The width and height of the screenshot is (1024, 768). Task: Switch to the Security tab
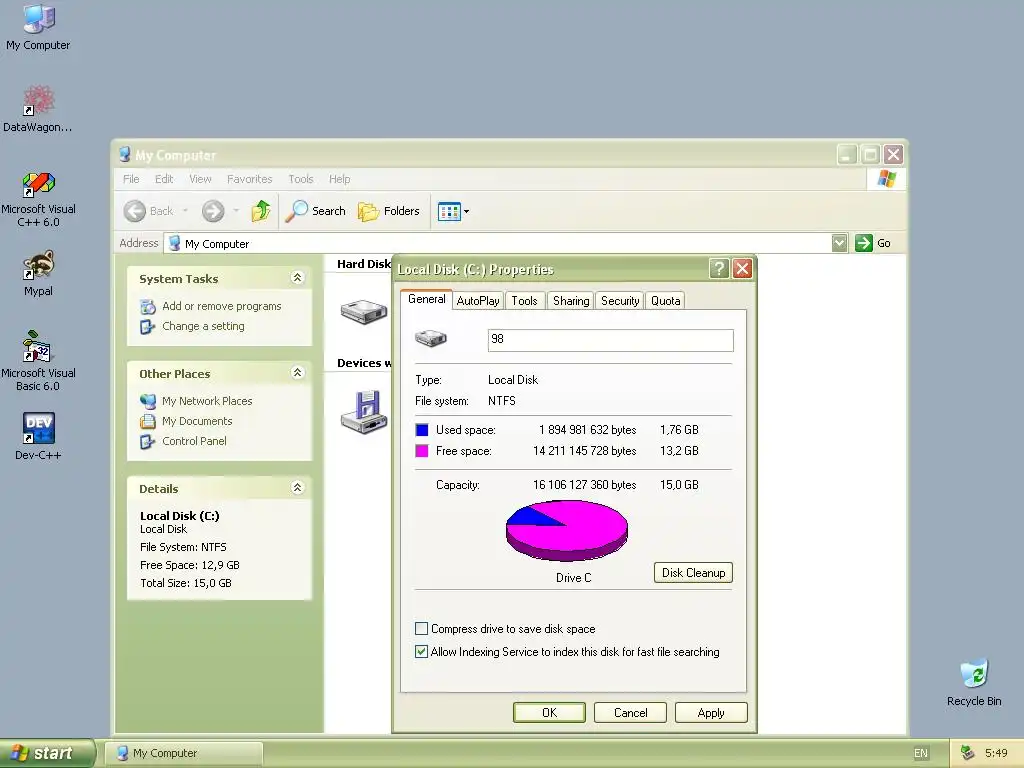click(620, 300)
